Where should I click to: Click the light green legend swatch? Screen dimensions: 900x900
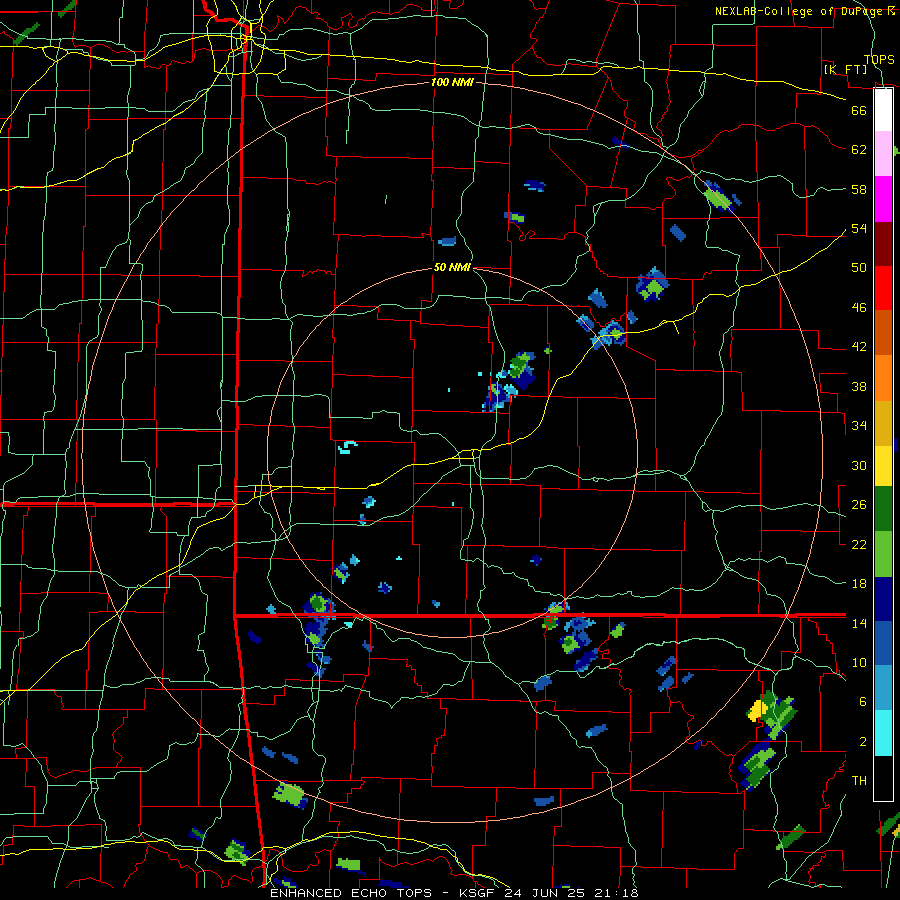(x=883, y=554)
